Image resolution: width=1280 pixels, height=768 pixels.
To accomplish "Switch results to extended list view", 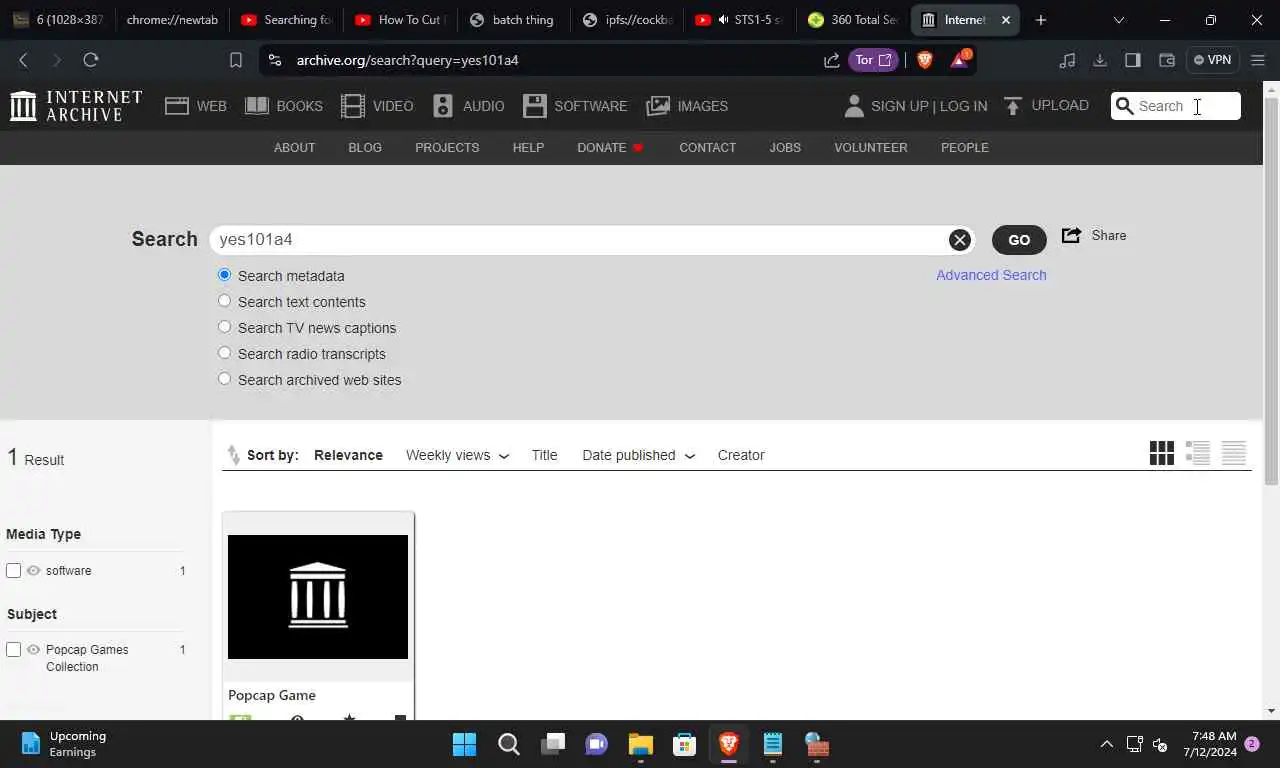I will pos(1198,453).
